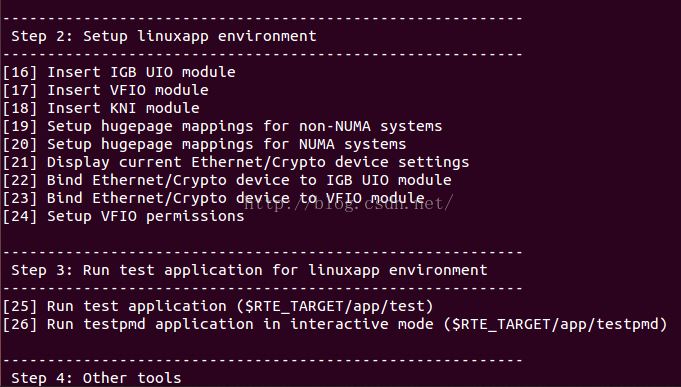Select option 17 Insert VFIO module

click(x=106, y=90)
